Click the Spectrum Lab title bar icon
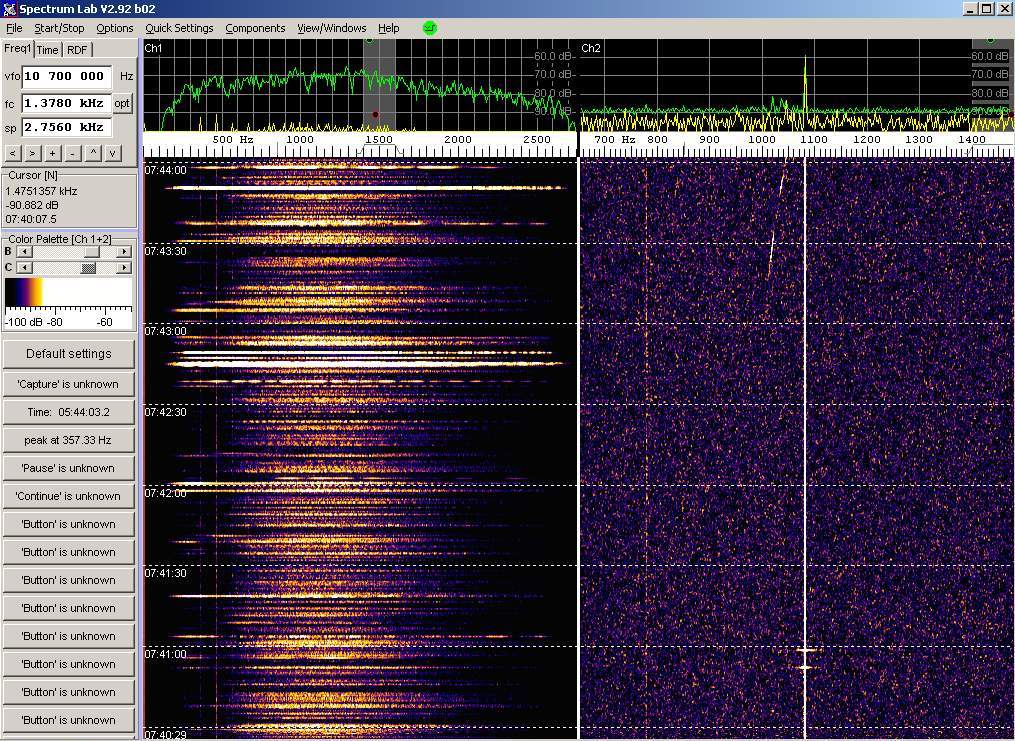Viewport: 1015px width, 741px height. click(x=9, y=9)
